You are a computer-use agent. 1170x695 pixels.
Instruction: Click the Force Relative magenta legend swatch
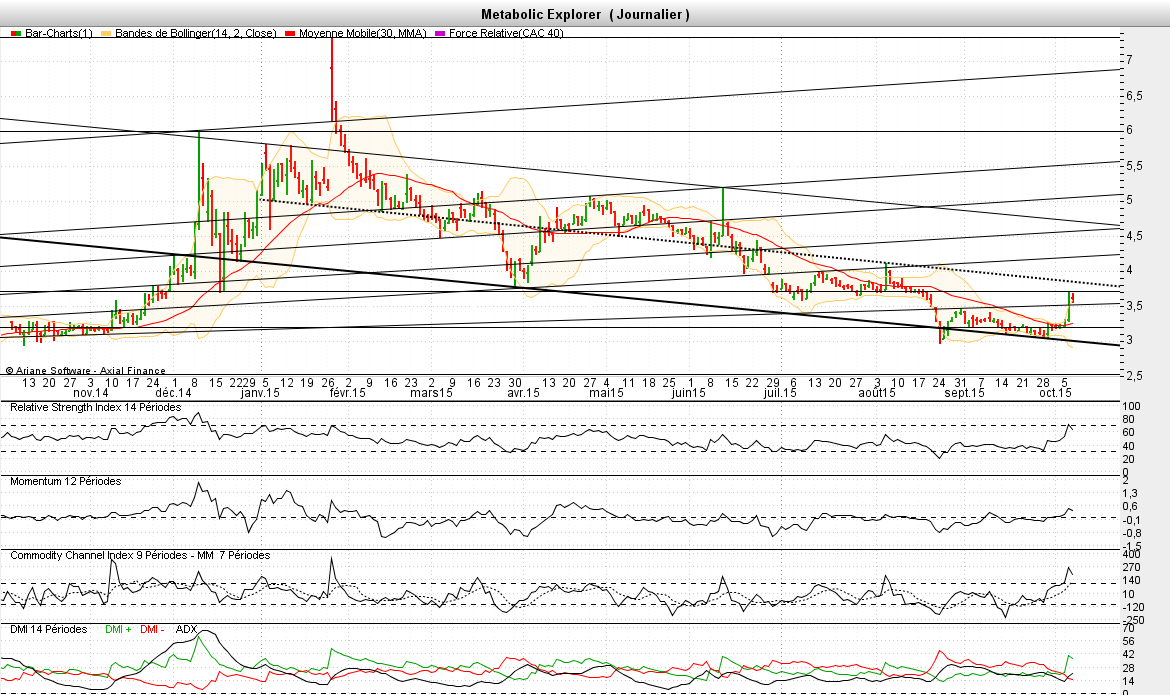click(440, 34)
